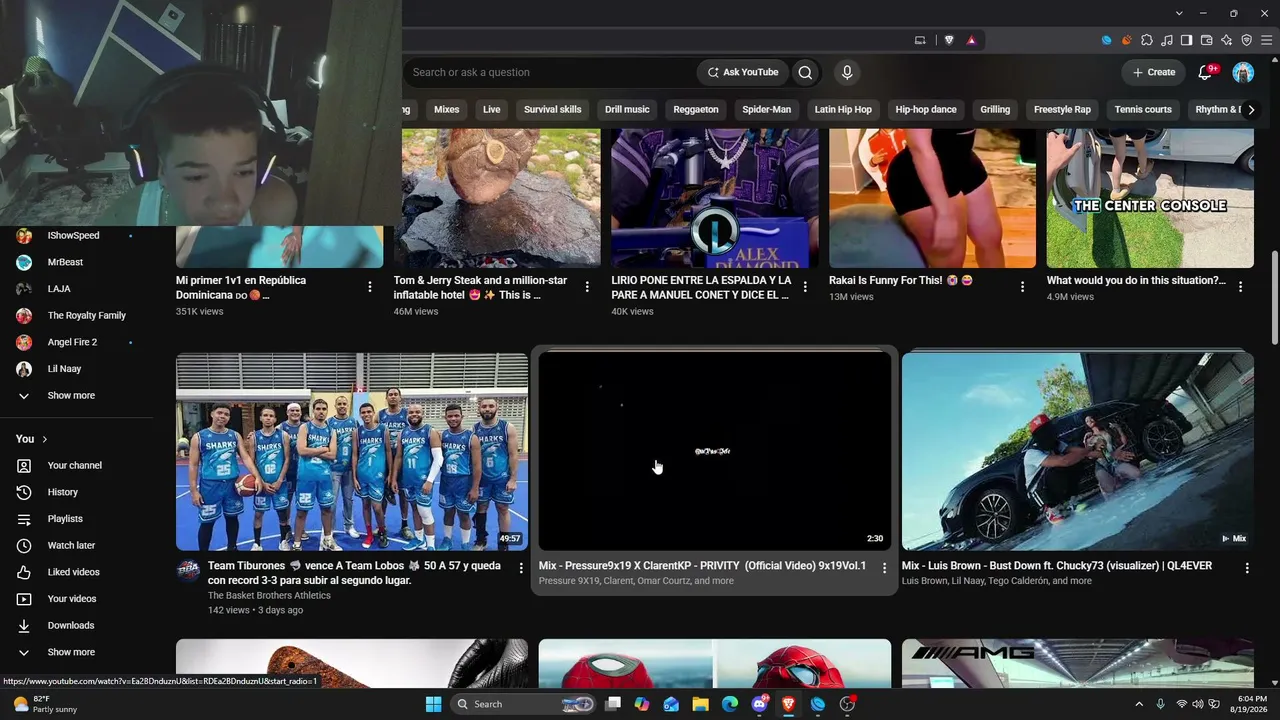This screenshot has height=720, width=1280.
Task: Open the browser extensions puzzle icon
Action: [1147, 40]
